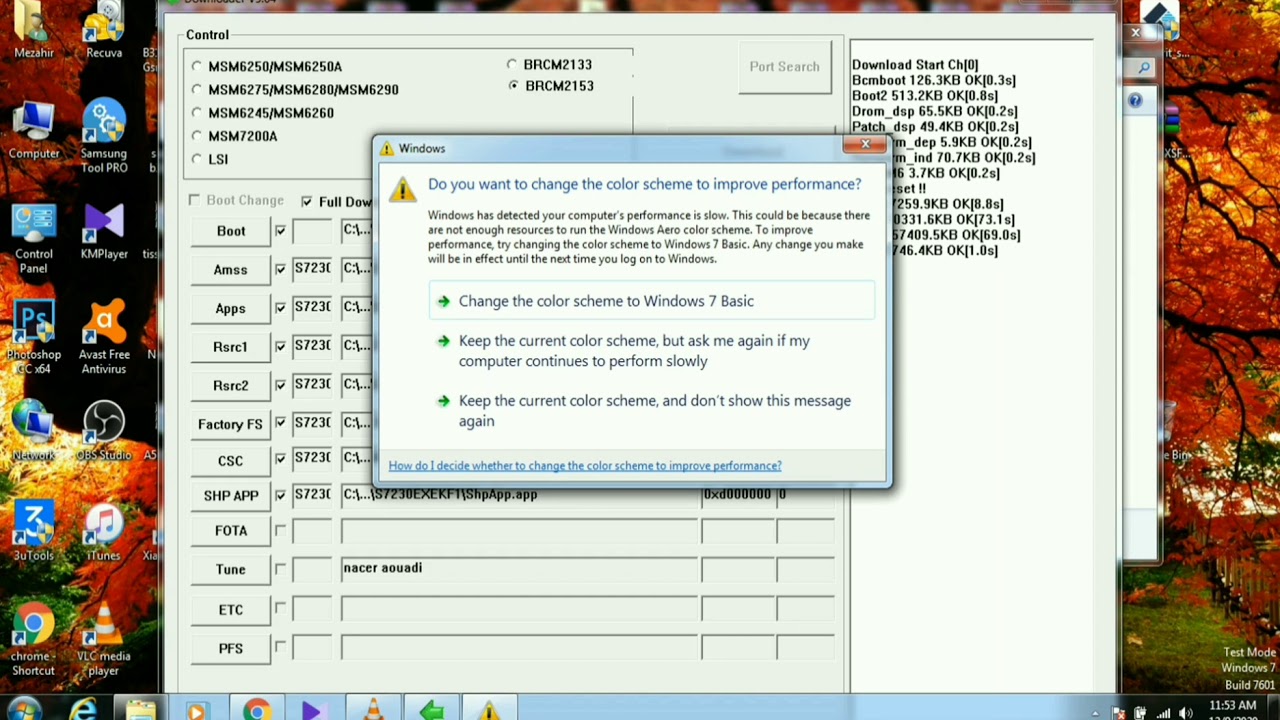The height and width of the screenshot is (720, 1280).
Task: Launch Samsung Tool PRO shortcut
Action: click(x=104, y=137)
